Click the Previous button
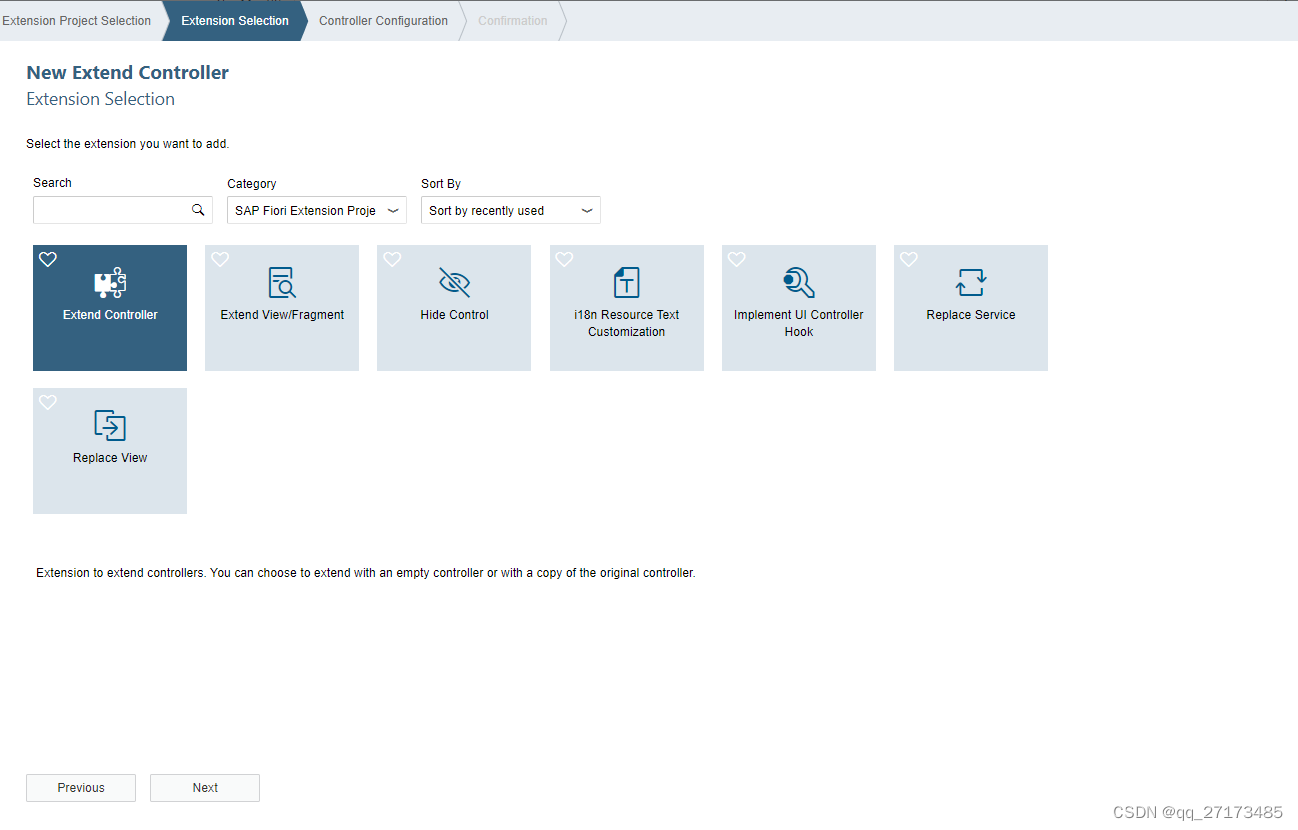The image size is (1298, 830). click(x=80, y=787)
